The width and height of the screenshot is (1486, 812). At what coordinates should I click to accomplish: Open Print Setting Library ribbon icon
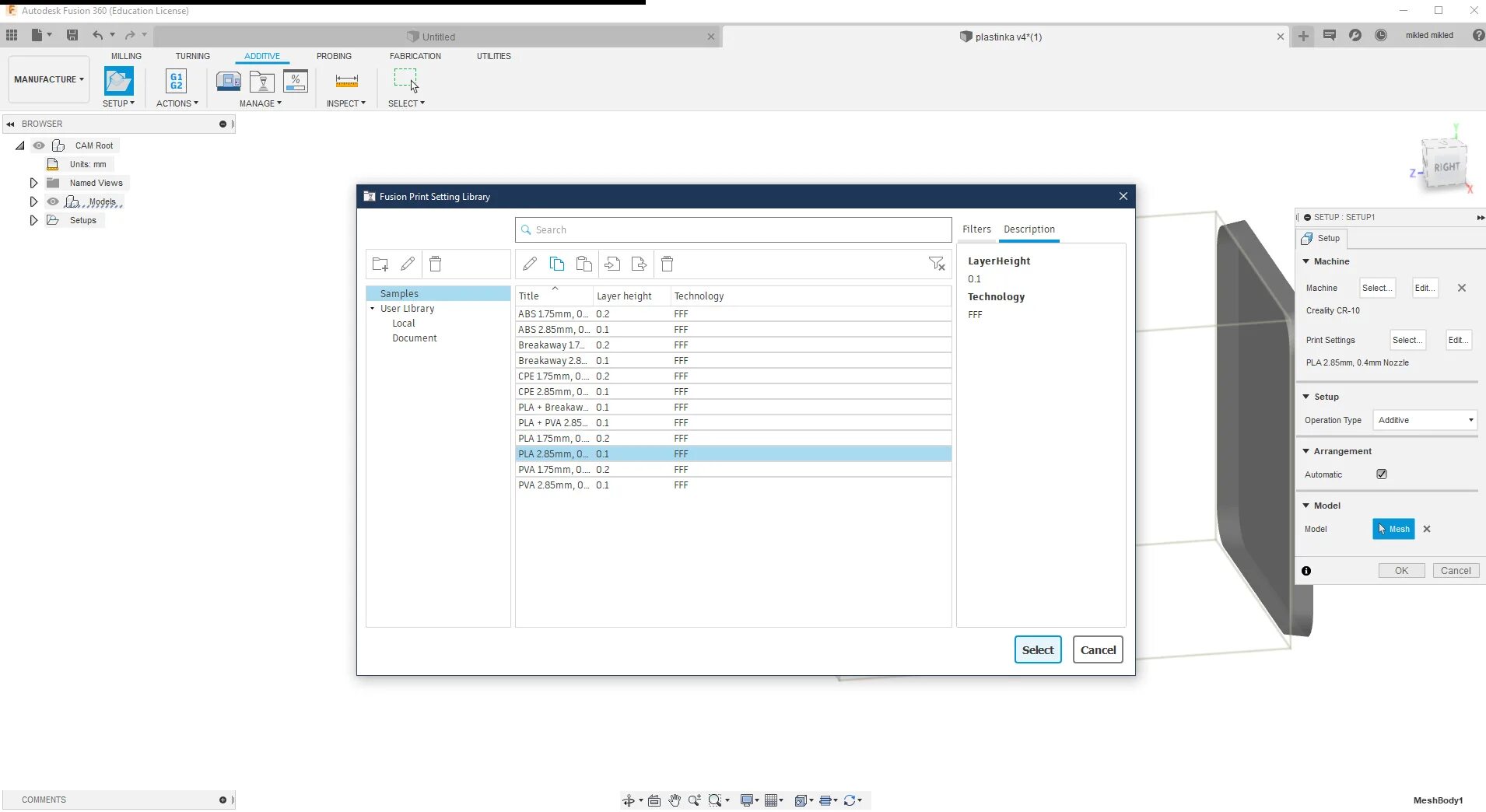262,81
